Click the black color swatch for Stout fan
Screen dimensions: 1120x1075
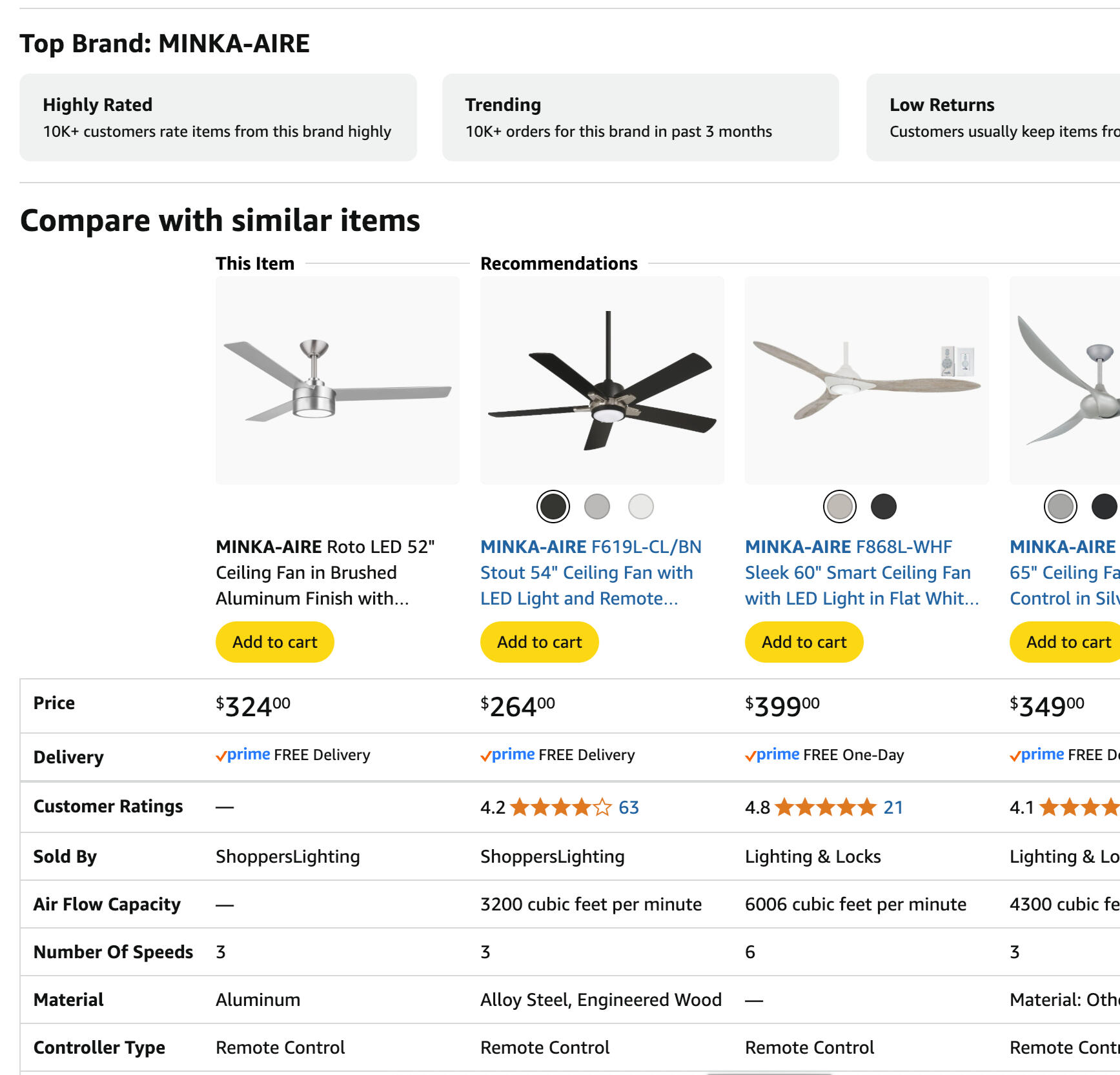click(553, 507)
